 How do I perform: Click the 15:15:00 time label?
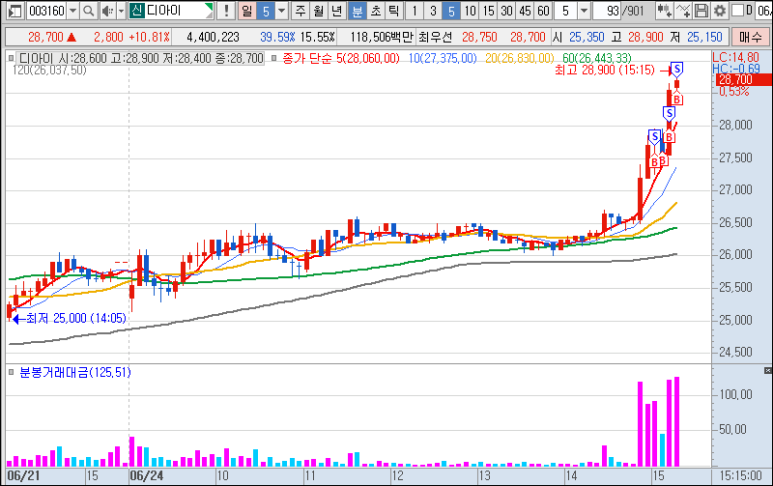pyautogui.click(x=740, y=476)
